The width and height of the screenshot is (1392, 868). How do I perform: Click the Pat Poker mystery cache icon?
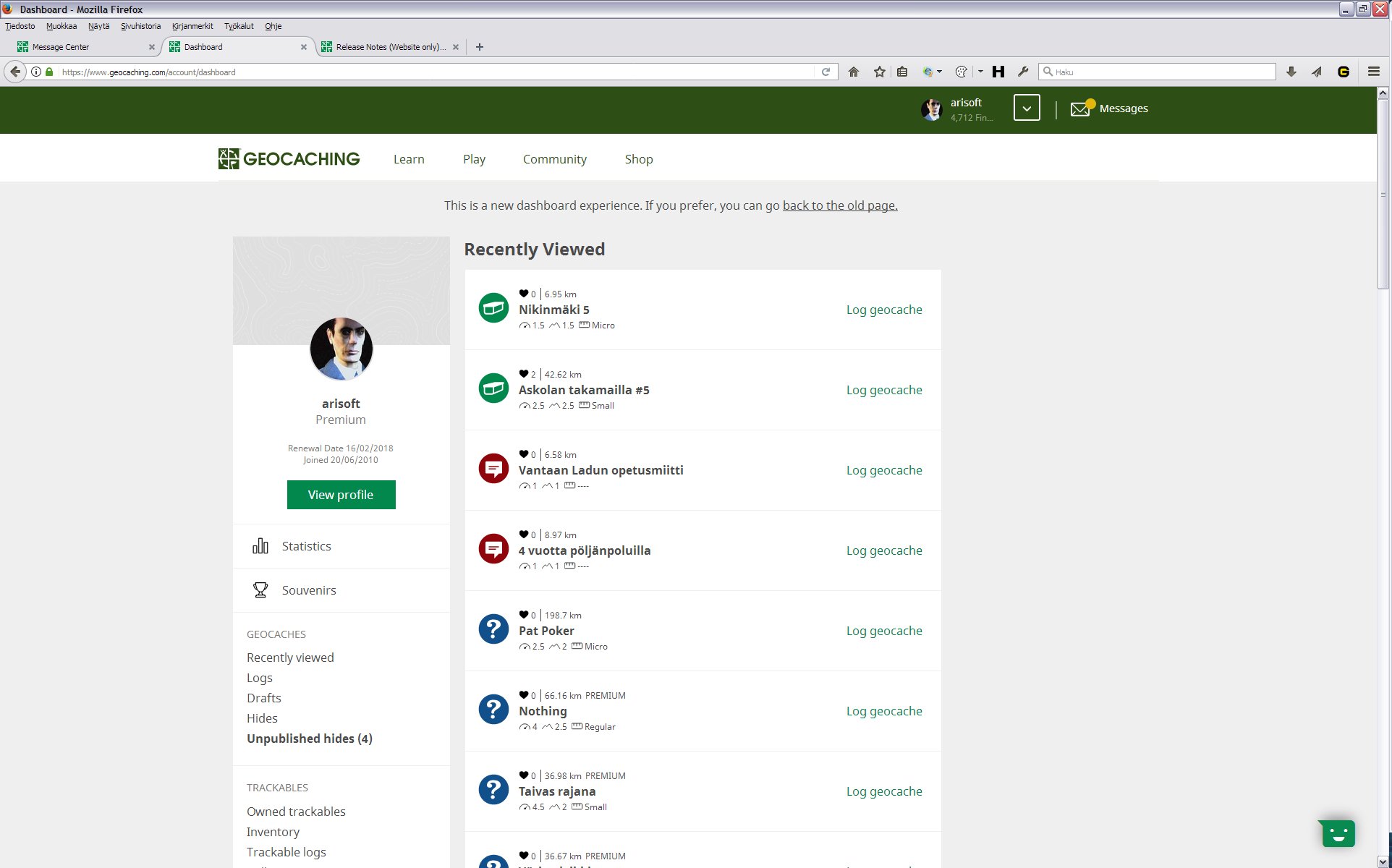click(x=493, y=630)
